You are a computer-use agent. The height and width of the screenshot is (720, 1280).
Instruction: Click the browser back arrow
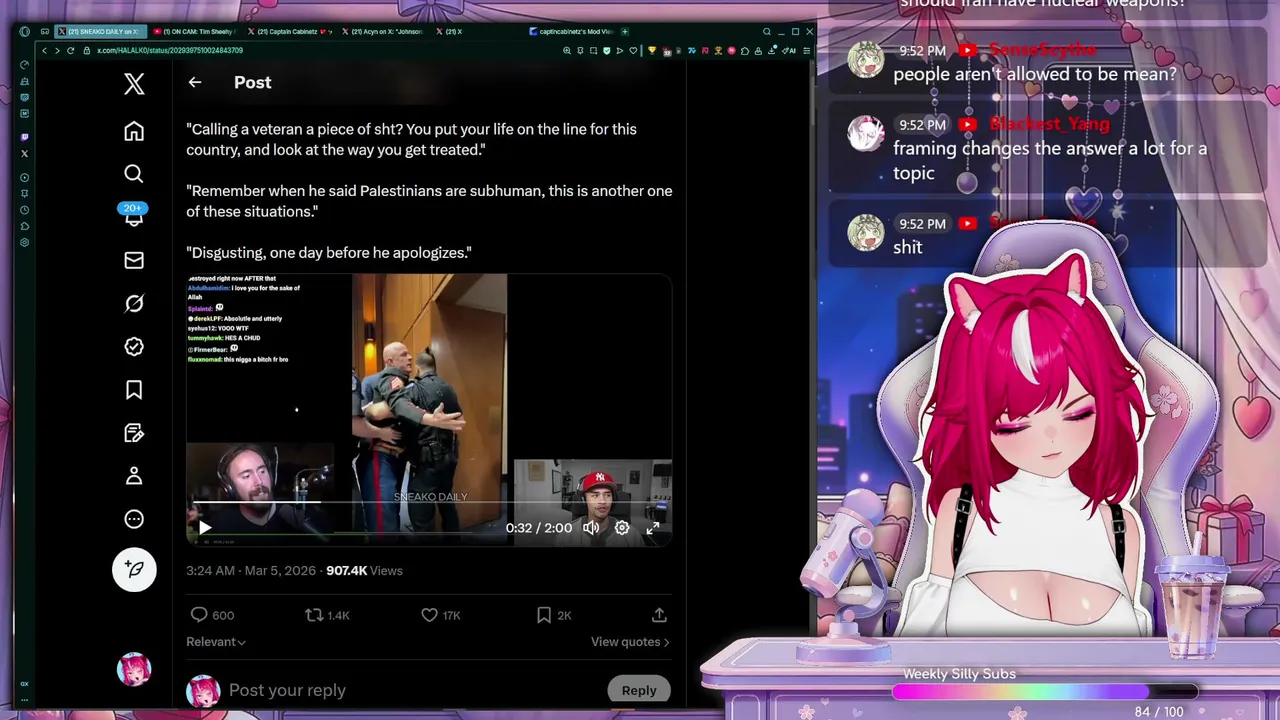pyautogui.click(x=44, y=50)
